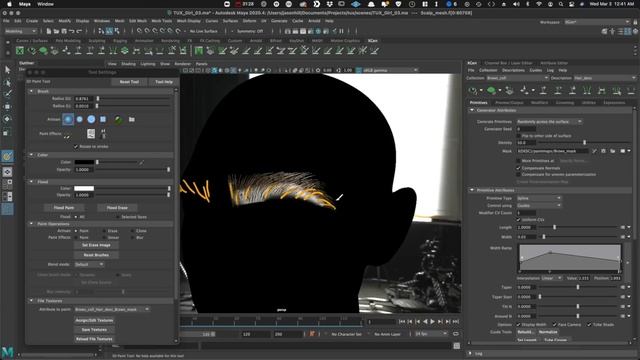The image size is (640, 360).
Task: Click the Save Textures button
Action: tap(94, 329)
